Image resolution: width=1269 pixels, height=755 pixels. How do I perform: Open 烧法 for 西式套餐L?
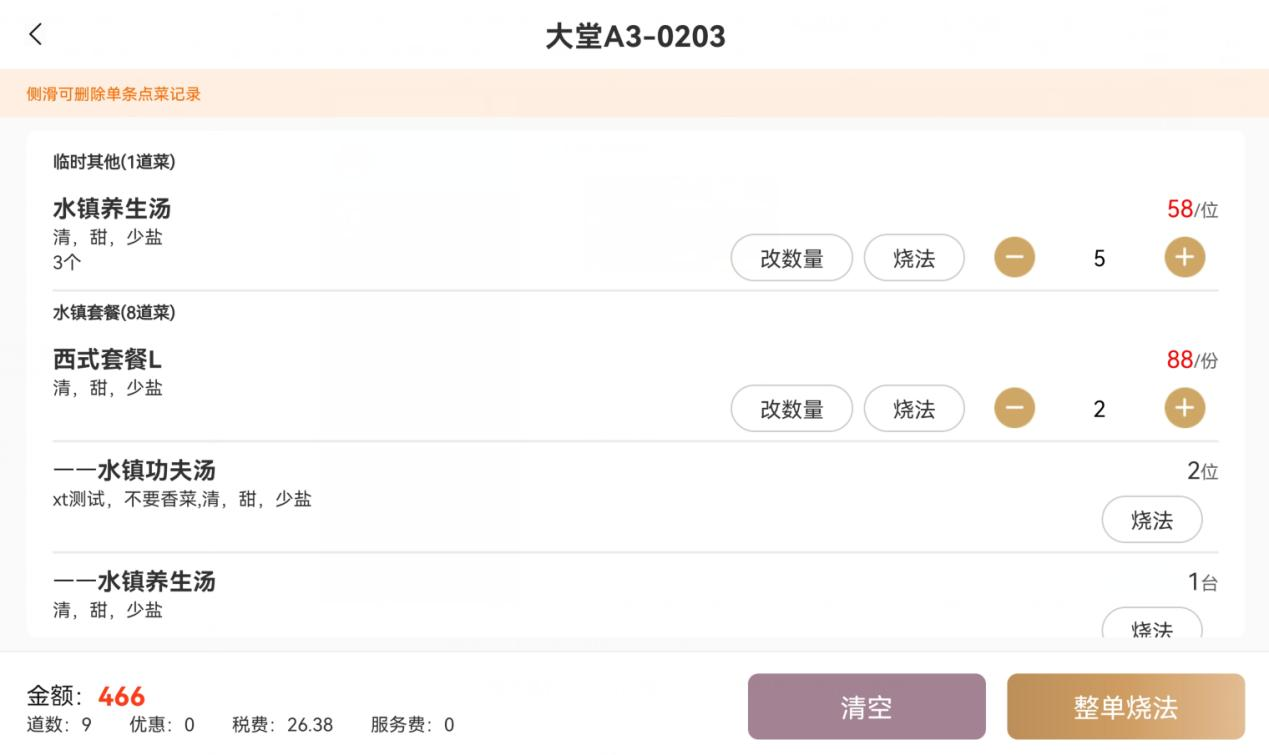pos(914,408)
